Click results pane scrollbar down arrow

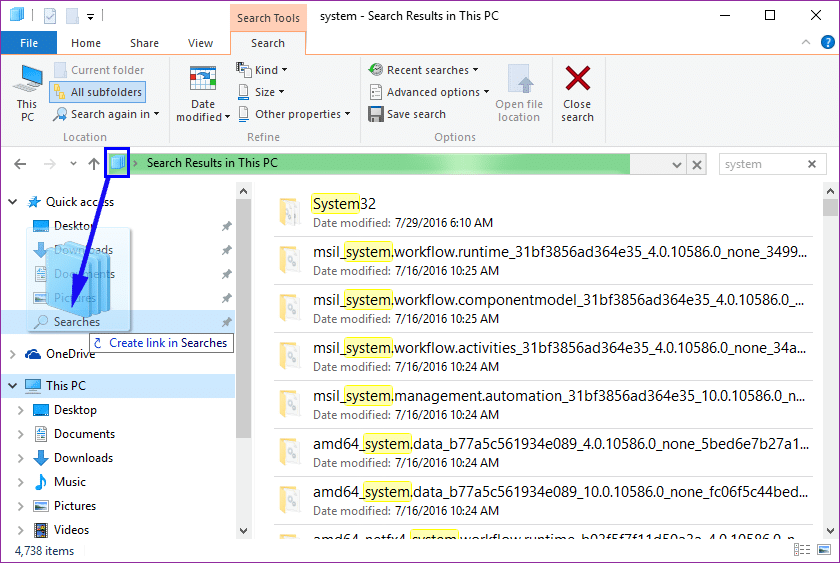click(831, 531)
